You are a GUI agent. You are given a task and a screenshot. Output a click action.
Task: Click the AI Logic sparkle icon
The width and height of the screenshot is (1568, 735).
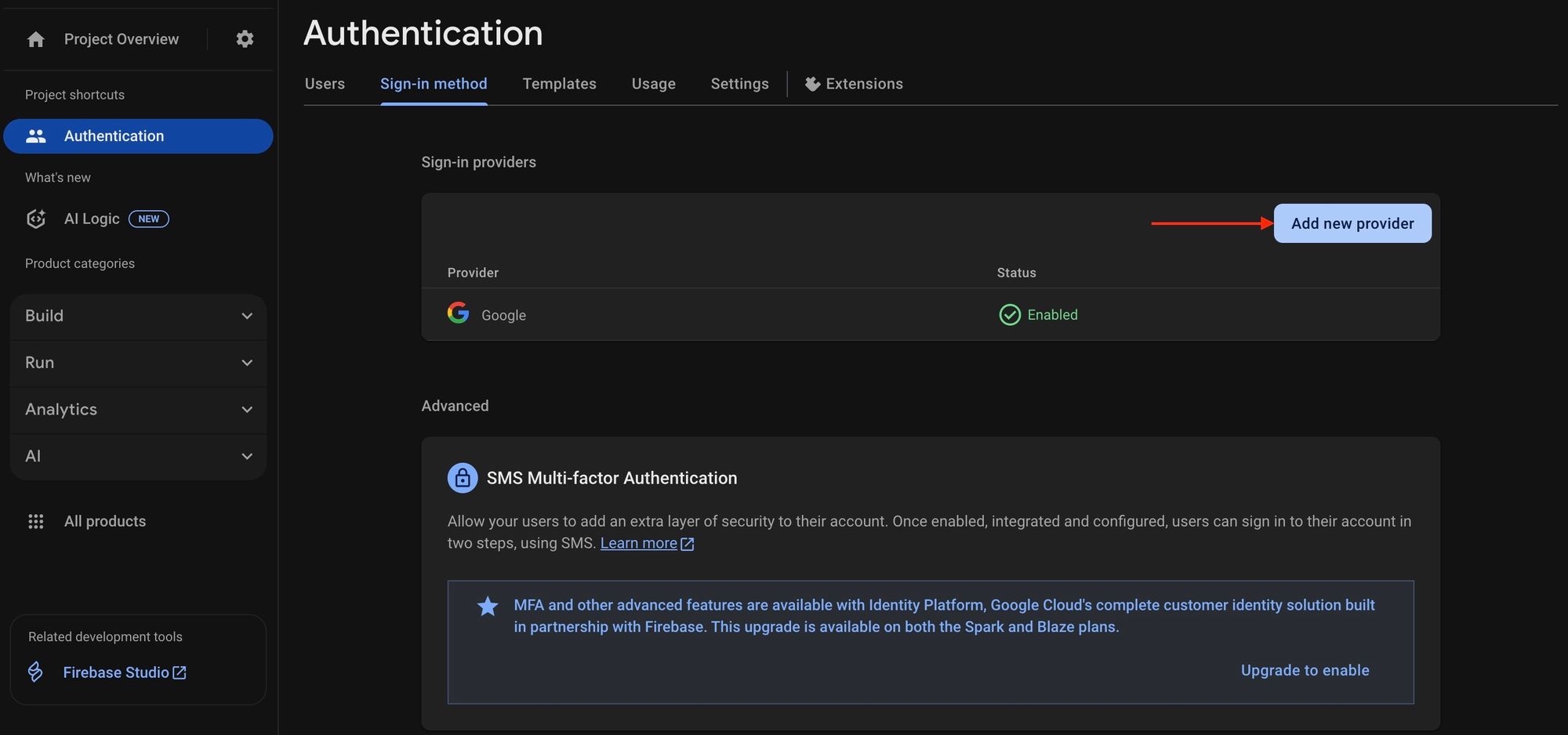tap(36, 219)
